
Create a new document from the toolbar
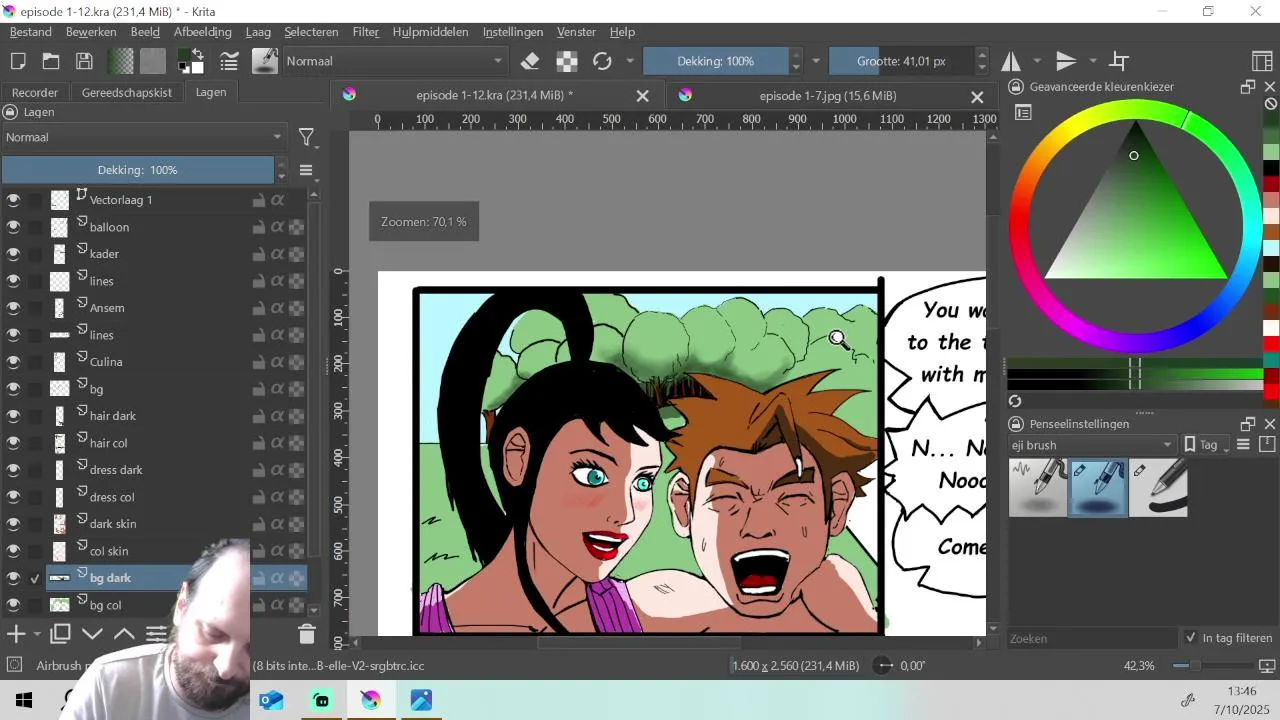pos(18,61)
